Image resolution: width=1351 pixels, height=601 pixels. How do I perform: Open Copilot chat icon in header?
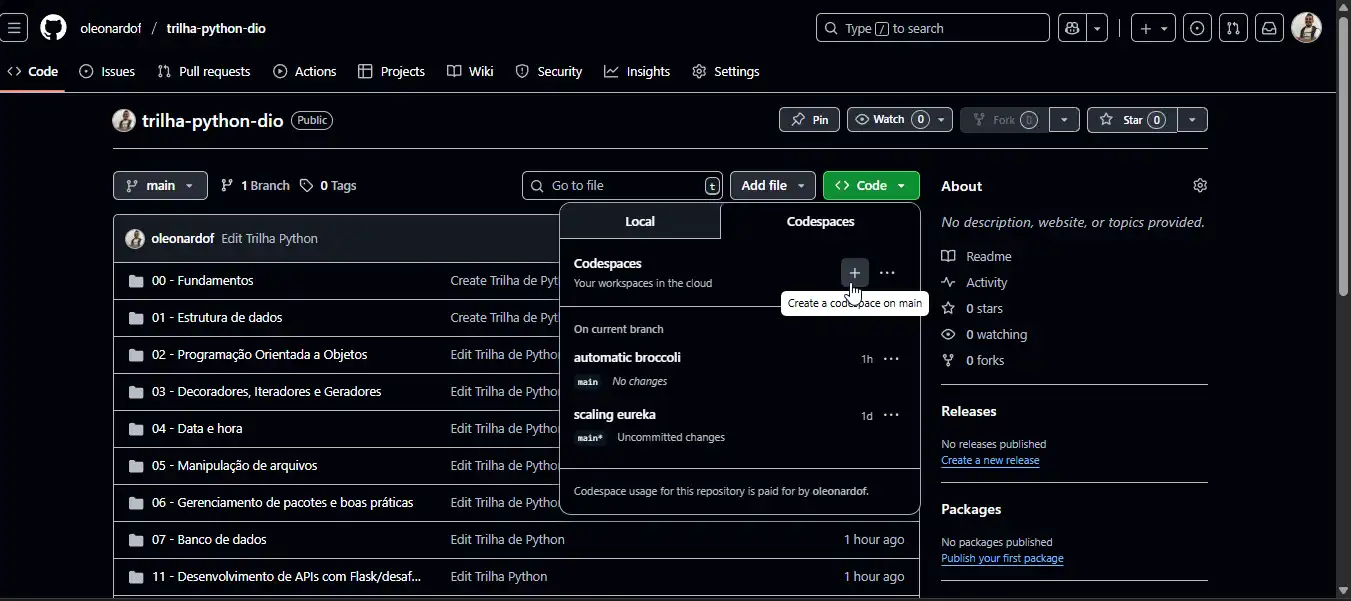(x=1073, y=28)
